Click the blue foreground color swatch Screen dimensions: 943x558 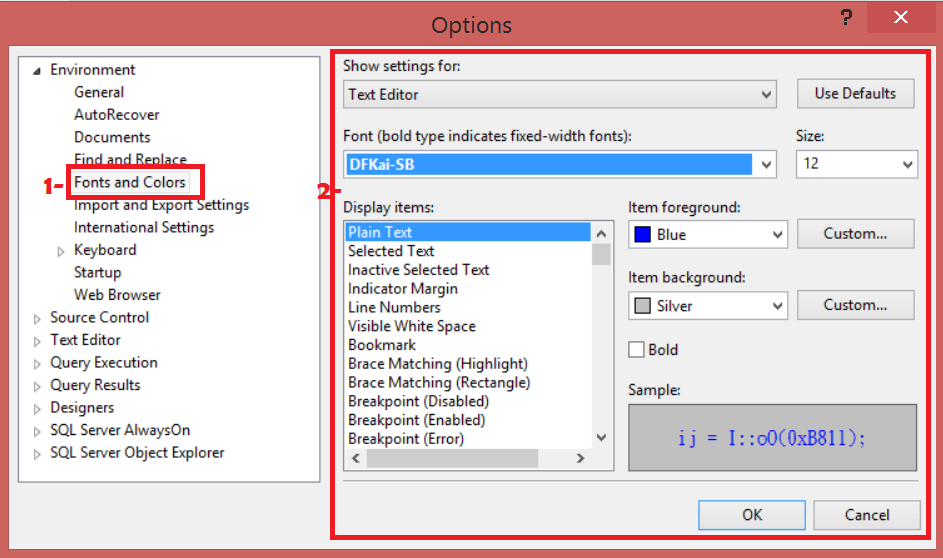(642, 235)
